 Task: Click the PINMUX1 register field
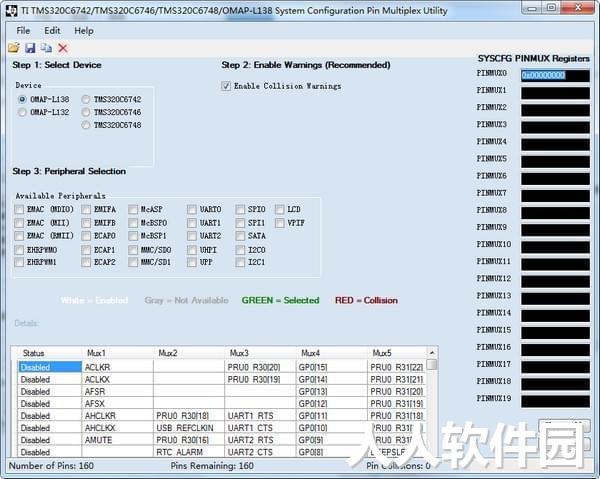(555, 93)
